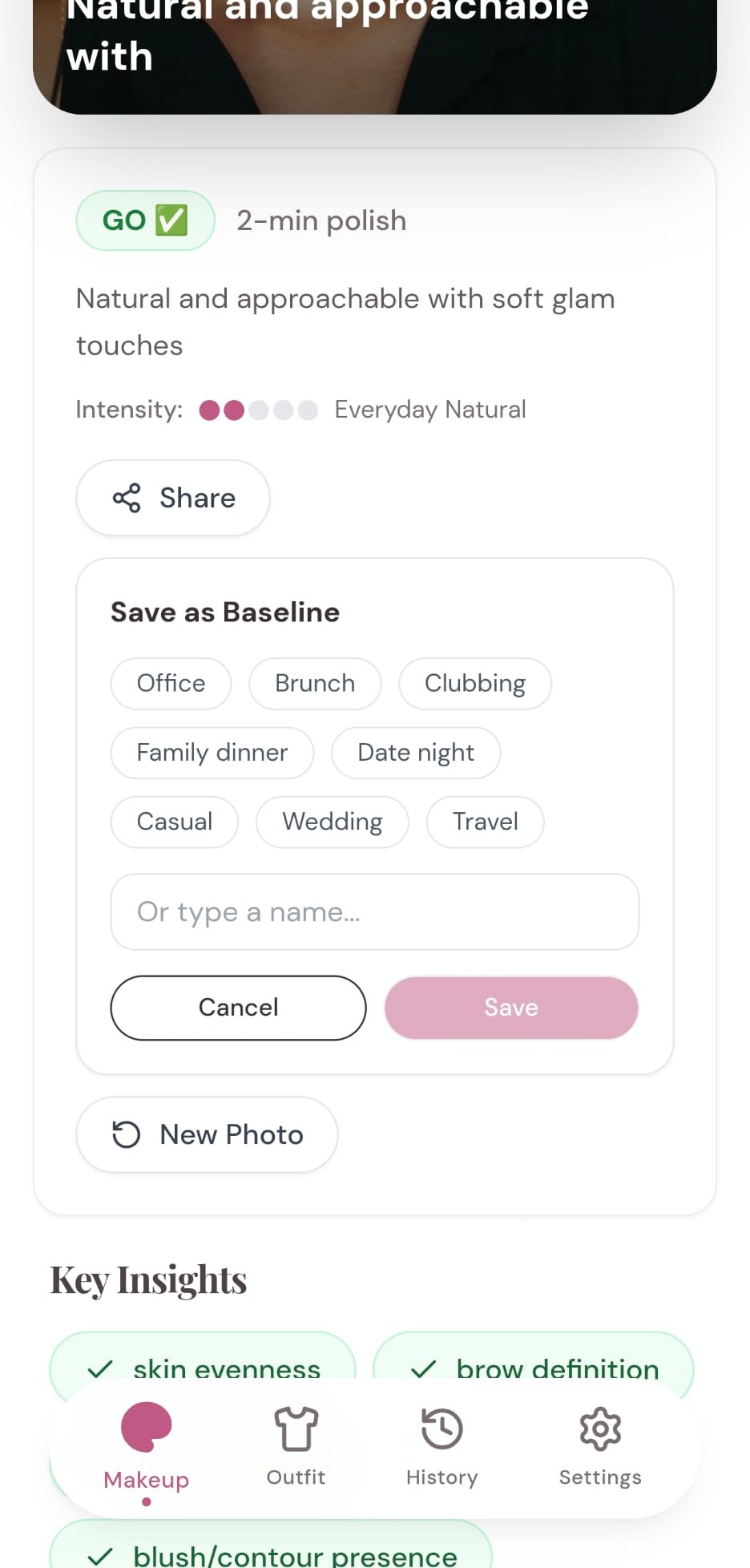The height and width of the screenshot is (1568, 750).
Task: Tap the intensity dots indicator
Action: [x=258, y=410]
